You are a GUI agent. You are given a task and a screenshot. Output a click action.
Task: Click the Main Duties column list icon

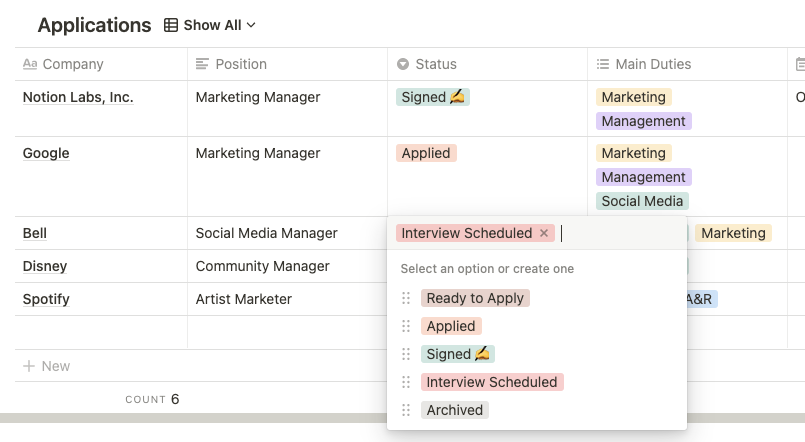tap(603, 64)
